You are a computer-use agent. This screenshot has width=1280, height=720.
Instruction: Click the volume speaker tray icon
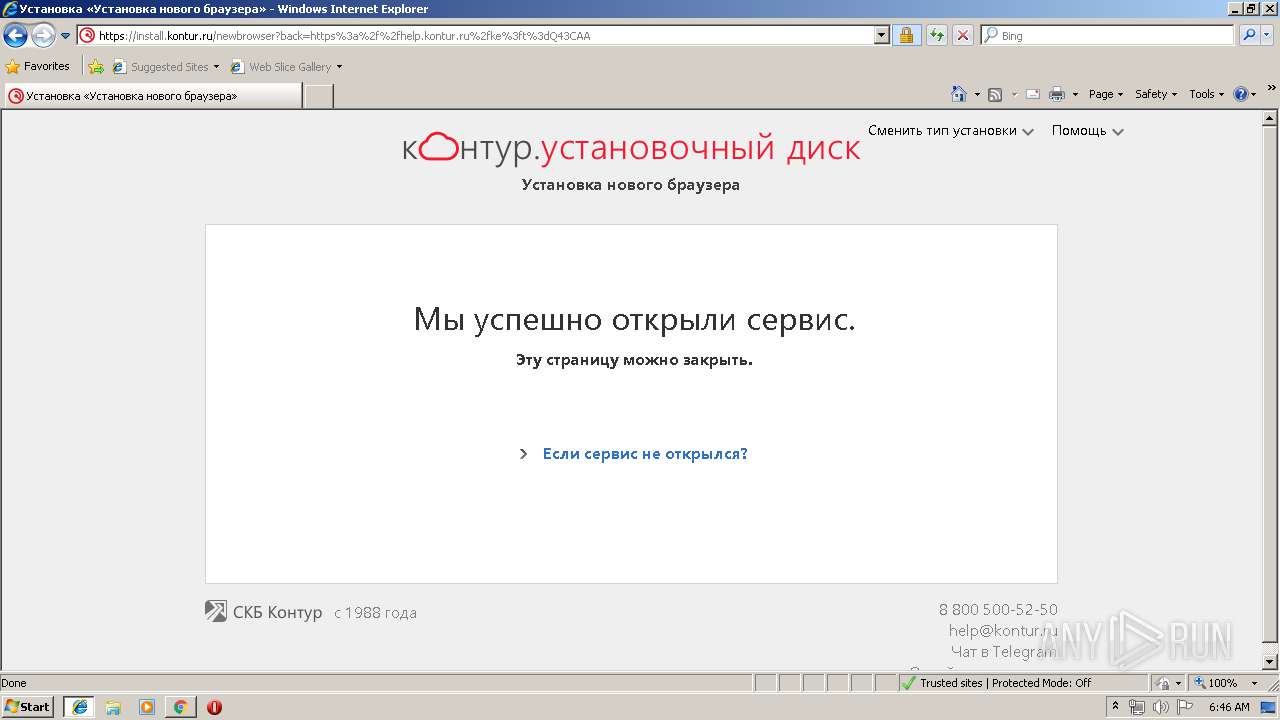pyautogui.click(x=1160, y=707)
